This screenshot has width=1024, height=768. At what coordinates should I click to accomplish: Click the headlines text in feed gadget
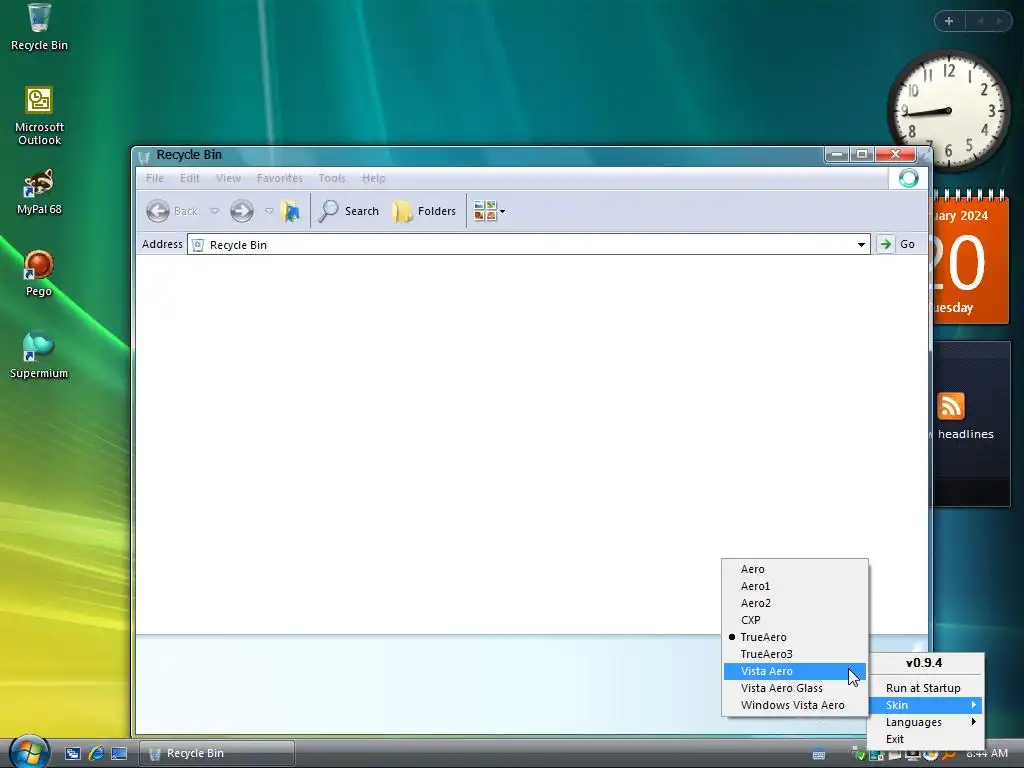tap(966, 434)
